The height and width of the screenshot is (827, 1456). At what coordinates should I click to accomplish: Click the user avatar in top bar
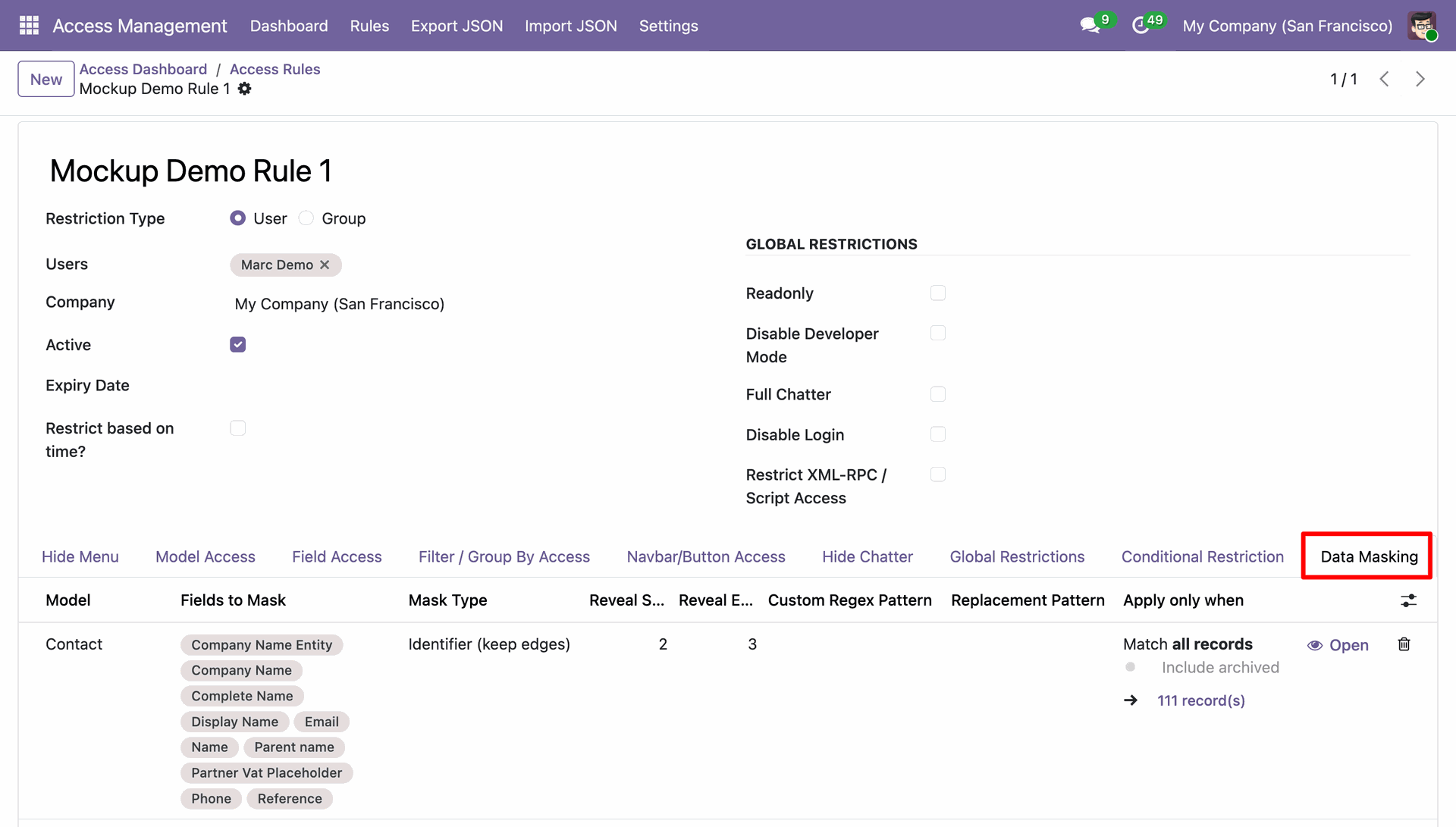1422,26
